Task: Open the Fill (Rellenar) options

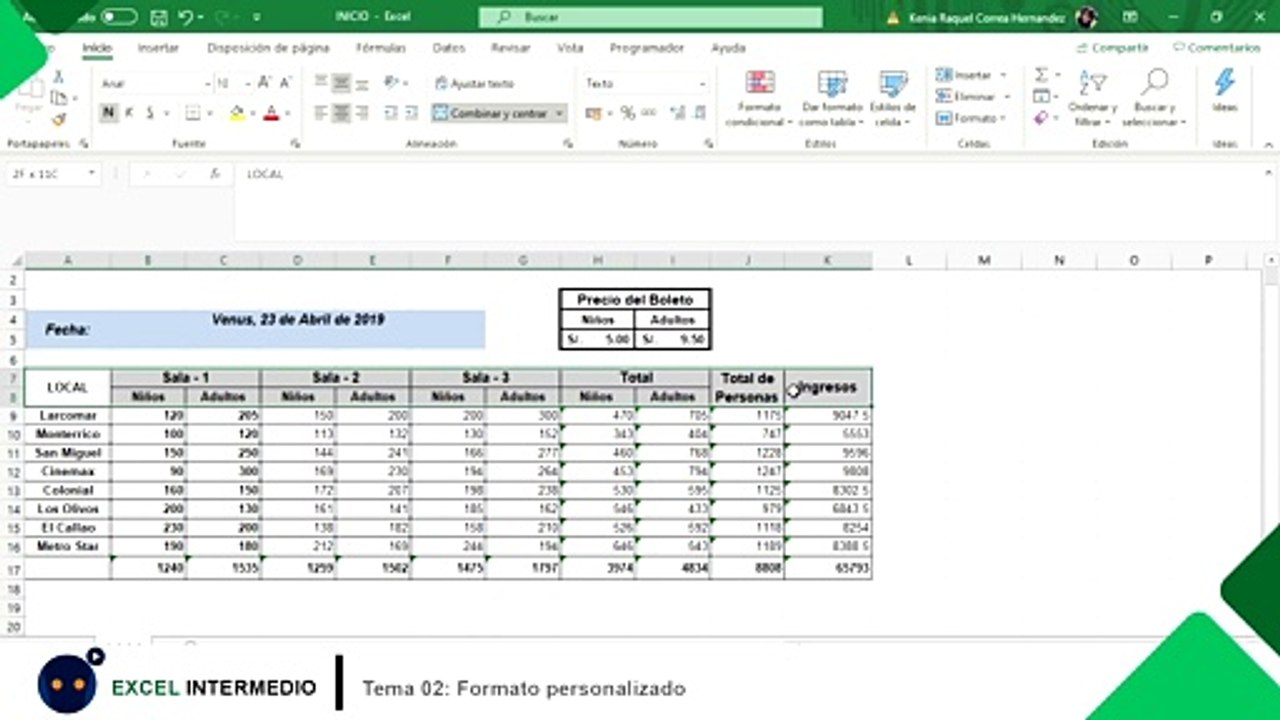Action: click(1041, 97)
